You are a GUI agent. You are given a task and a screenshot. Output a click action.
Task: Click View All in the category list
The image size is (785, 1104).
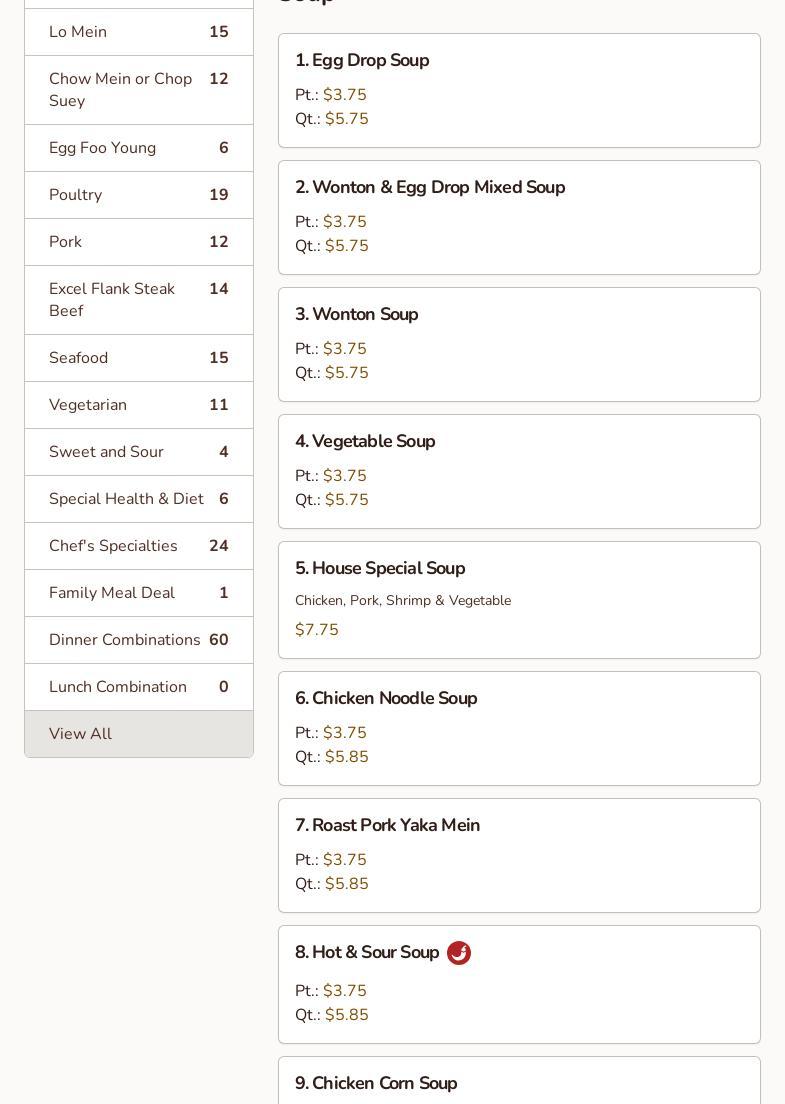[138, 734]
